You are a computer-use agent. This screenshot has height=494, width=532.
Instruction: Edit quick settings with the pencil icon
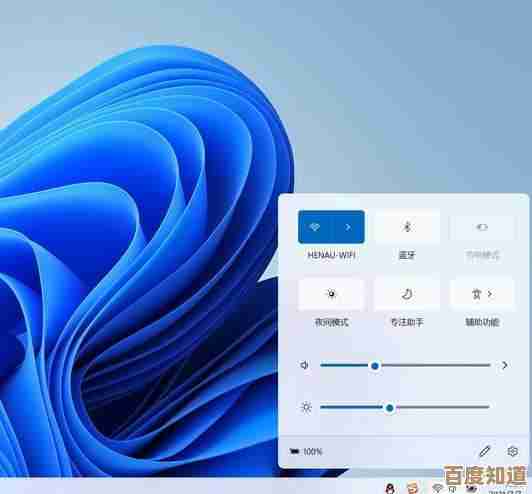(484, 451)
